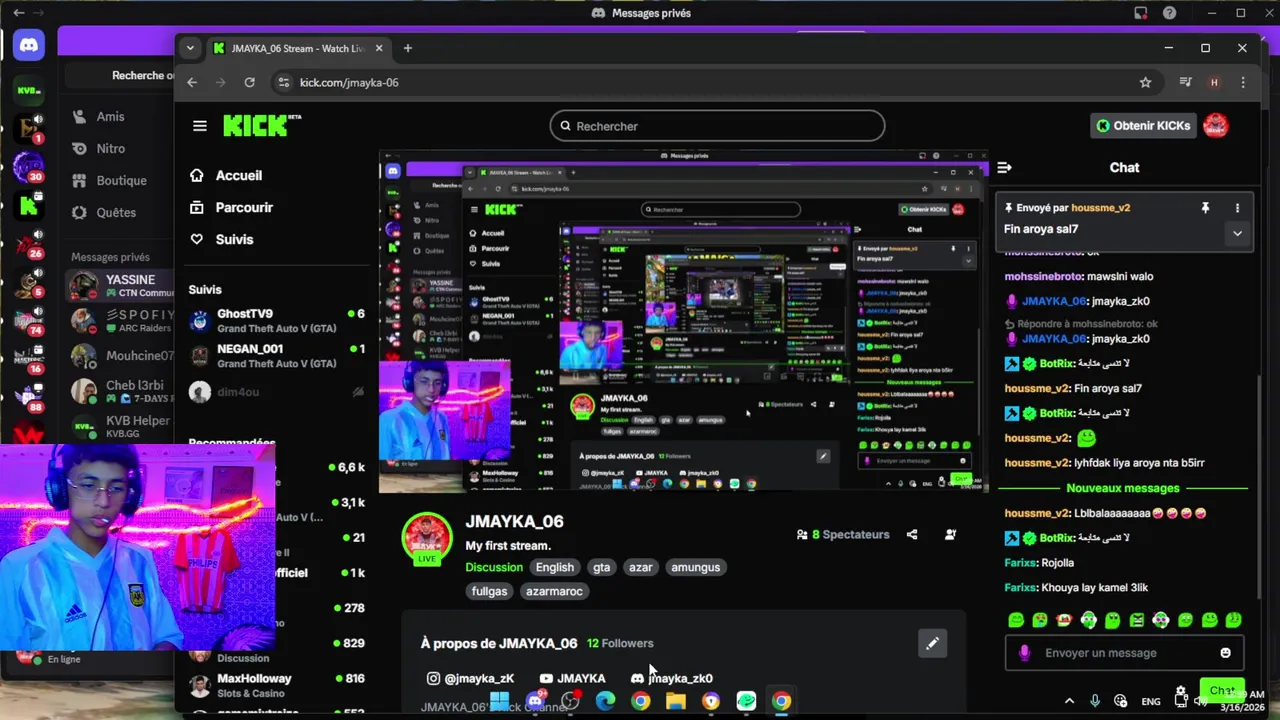Open File Explorer from taskbar
Viewport: 1280px width, 720px height.
[x=675, y=701]
